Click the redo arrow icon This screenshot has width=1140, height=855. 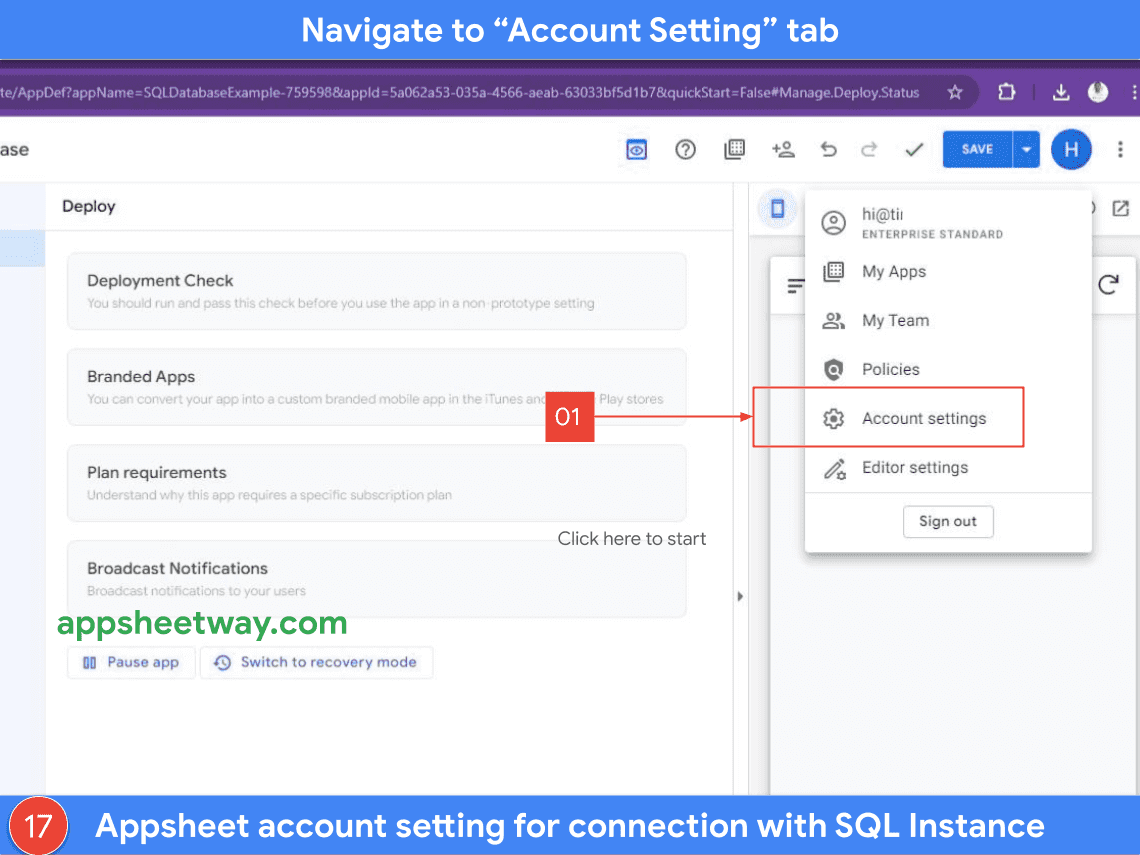click(869, 150)
